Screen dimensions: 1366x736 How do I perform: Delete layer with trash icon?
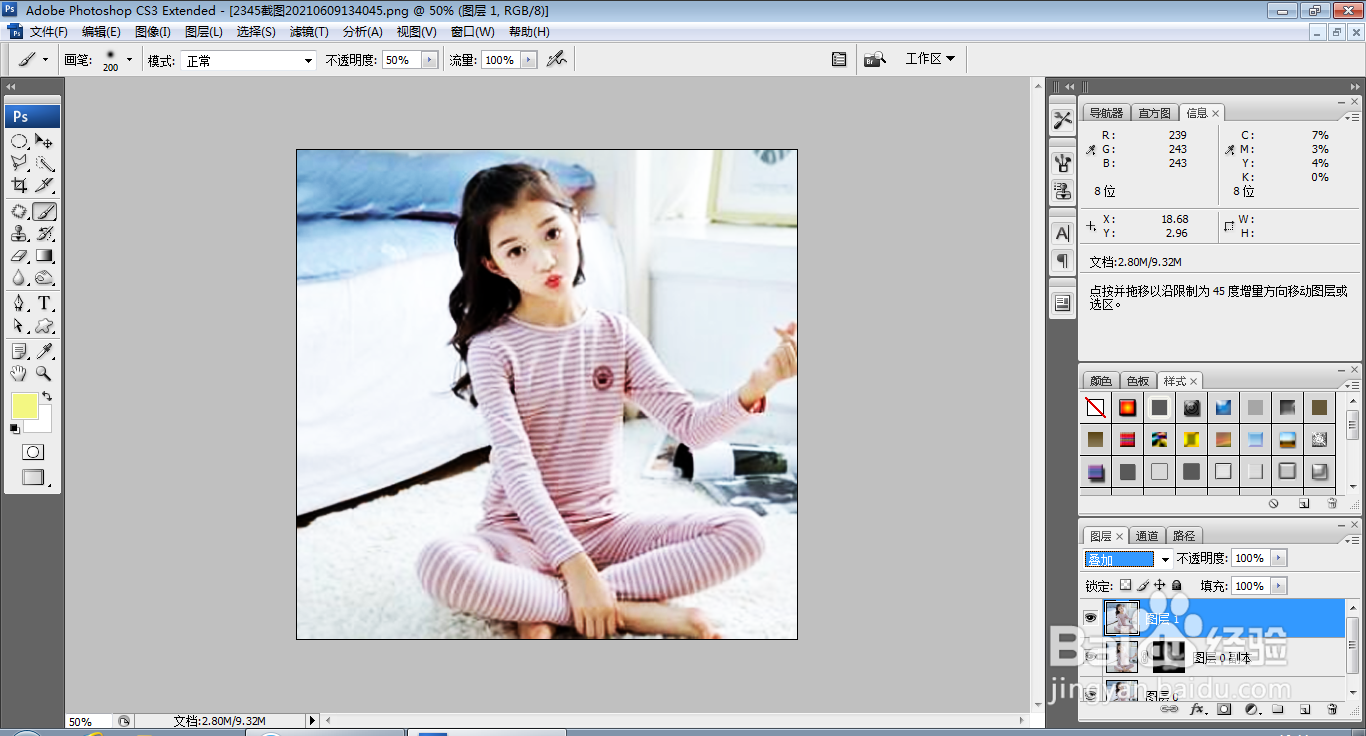[x=1332, y=710]
